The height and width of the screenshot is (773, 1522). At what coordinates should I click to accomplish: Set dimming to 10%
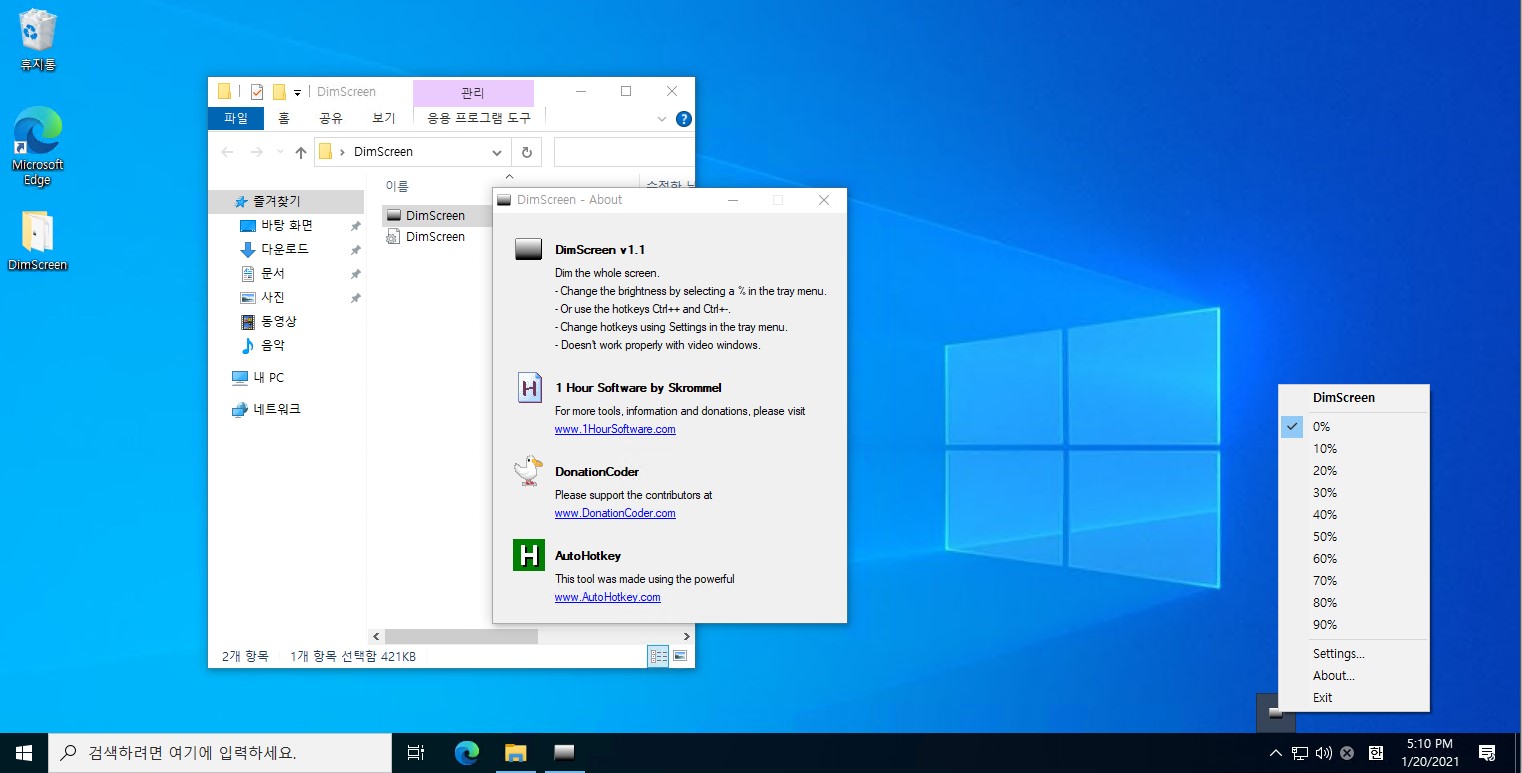coord(1355,448)
